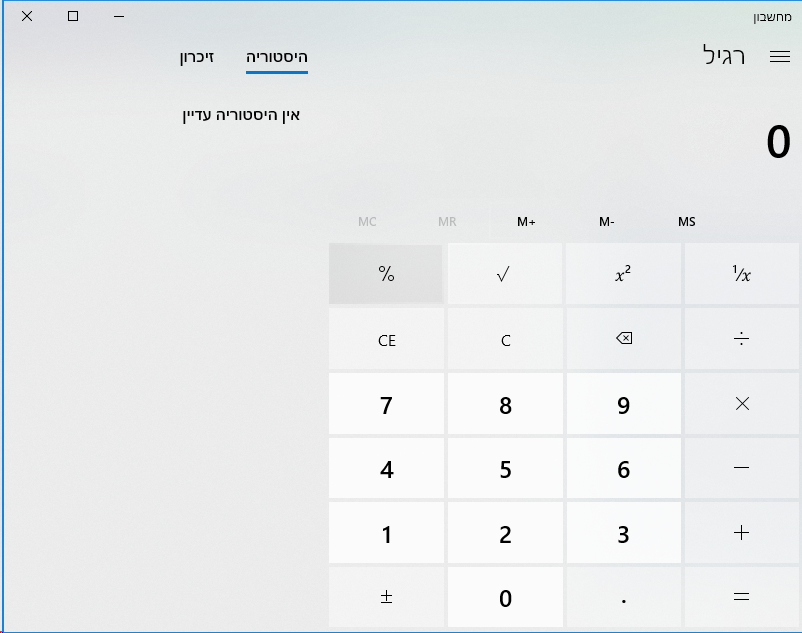
Task: Click the divide operator button
Action: click(x=742, y=338)
